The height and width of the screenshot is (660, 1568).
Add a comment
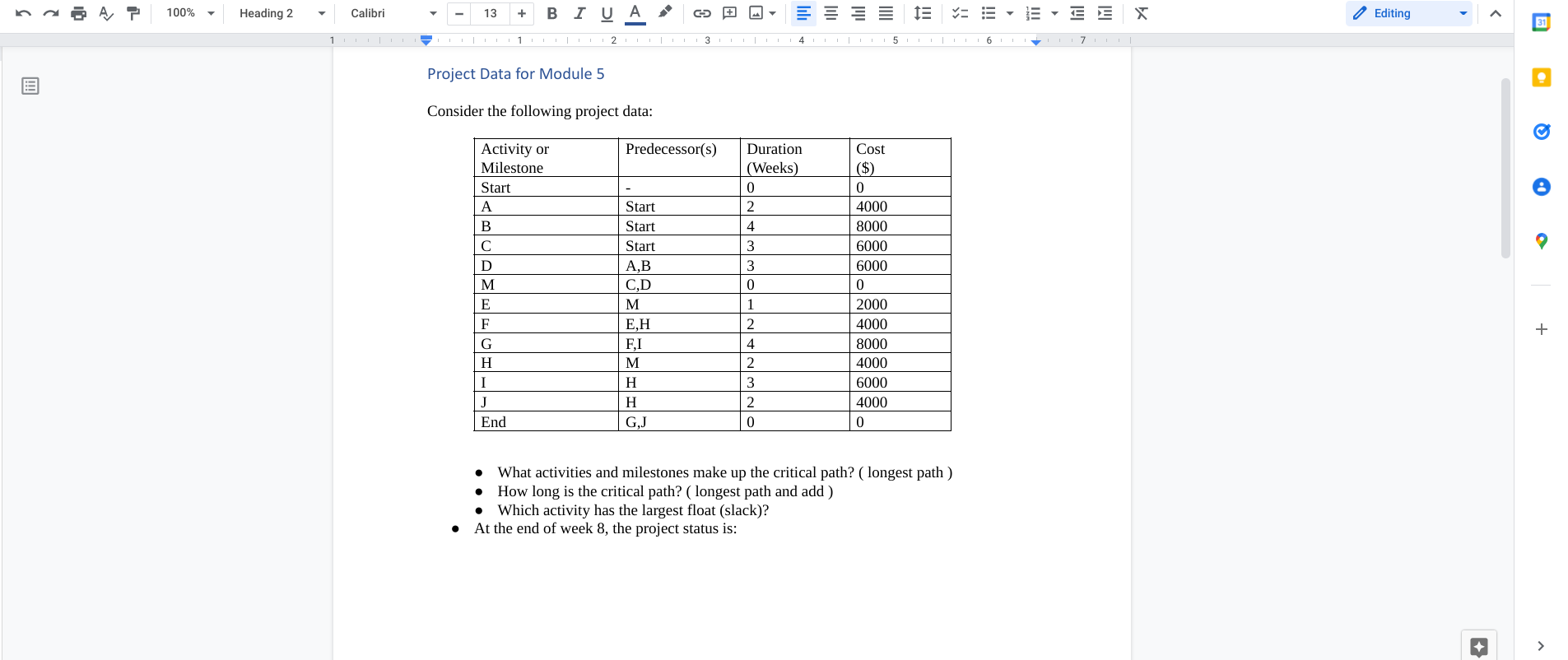pos(729,13)
